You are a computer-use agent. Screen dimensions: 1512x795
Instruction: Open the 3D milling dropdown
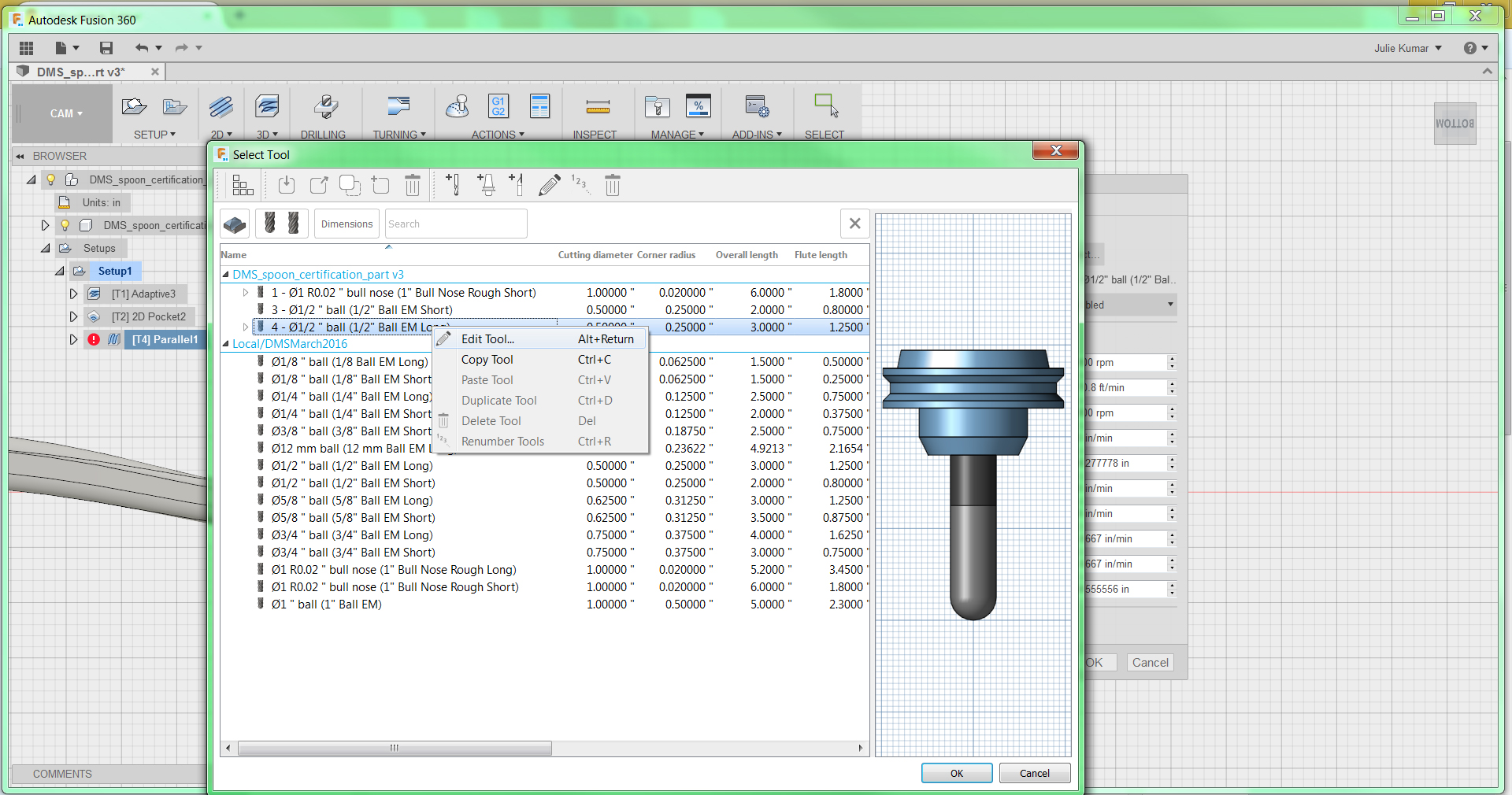pyautogui.click(x=267, y=135)
